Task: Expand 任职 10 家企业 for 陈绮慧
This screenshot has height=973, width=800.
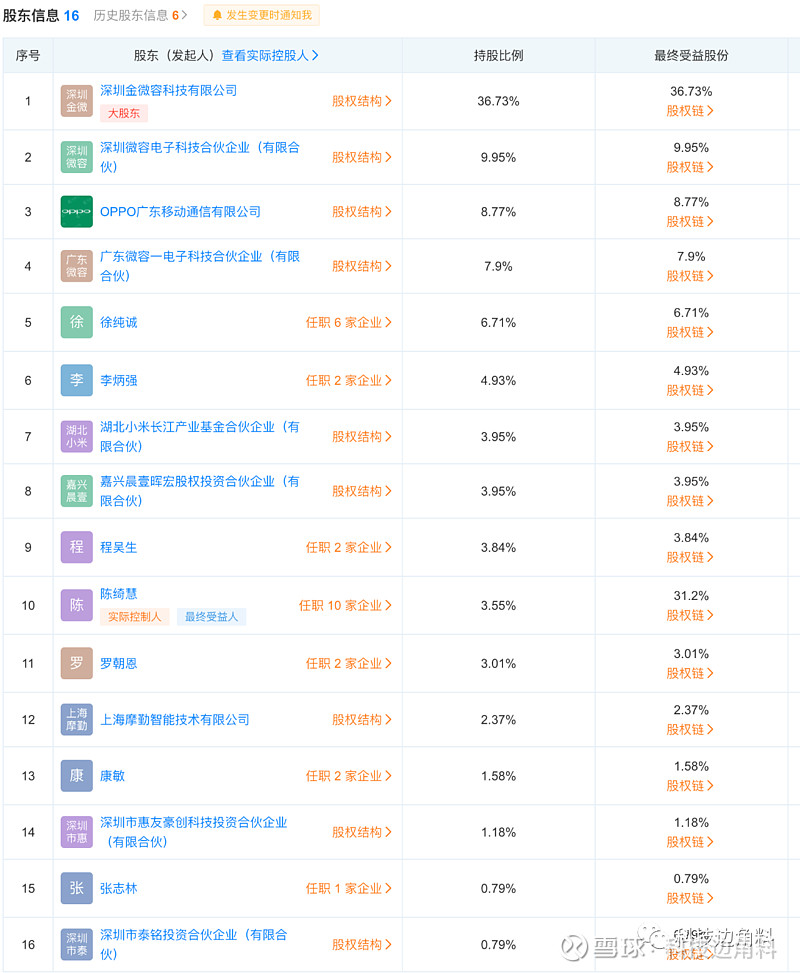Action: click(x=345, y=606)
